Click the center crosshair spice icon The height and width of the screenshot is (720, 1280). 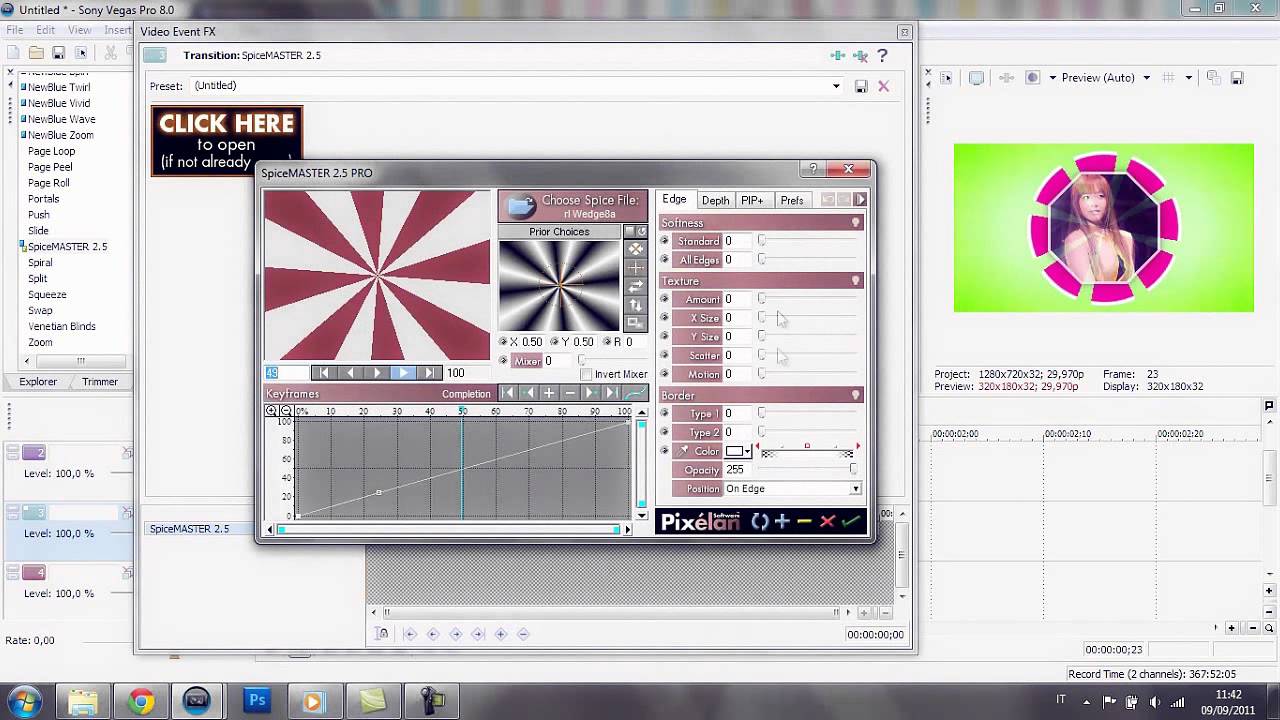pyautogui.click(x=635, y=268)
